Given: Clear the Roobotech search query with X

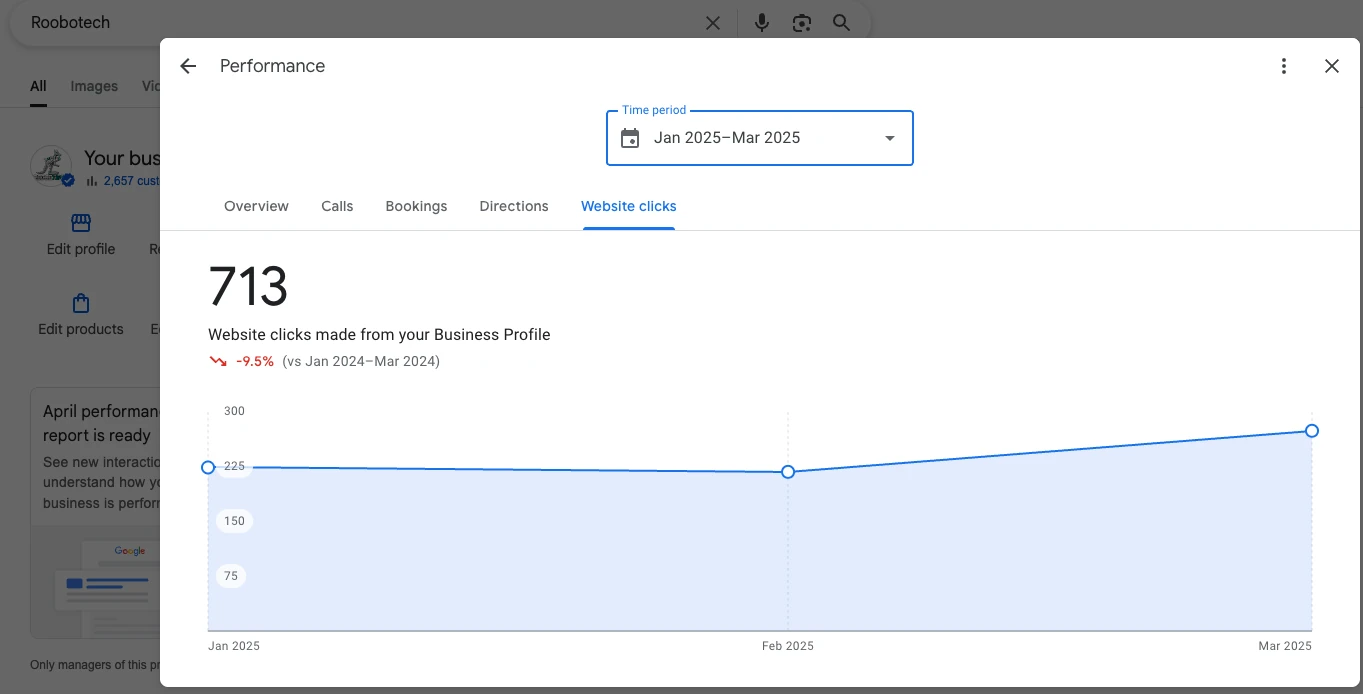Looking at the screenshot, I should [713, 23].
